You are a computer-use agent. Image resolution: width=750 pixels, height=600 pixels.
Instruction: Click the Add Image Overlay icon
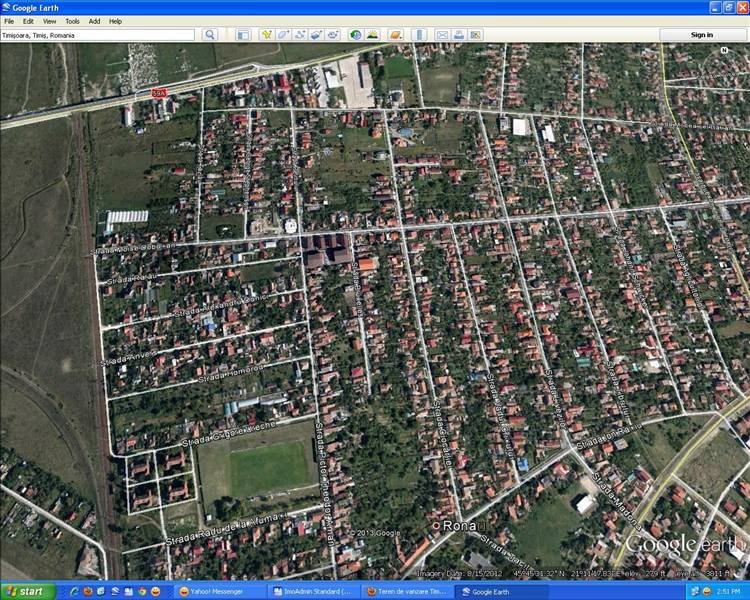pyautogui.click(x=315, y=35)
